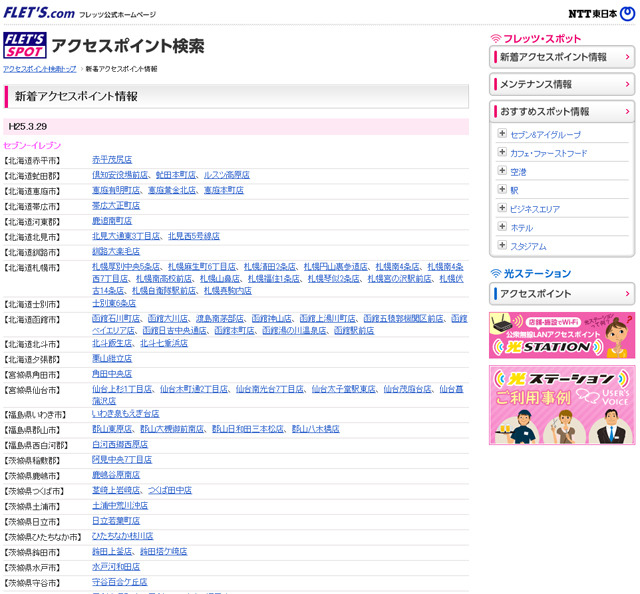Go to アクセスポイント検索トップ breadcrumb link
Image resolution: width=640 pixels, height=594 pixels.
(x=40, y=69)
